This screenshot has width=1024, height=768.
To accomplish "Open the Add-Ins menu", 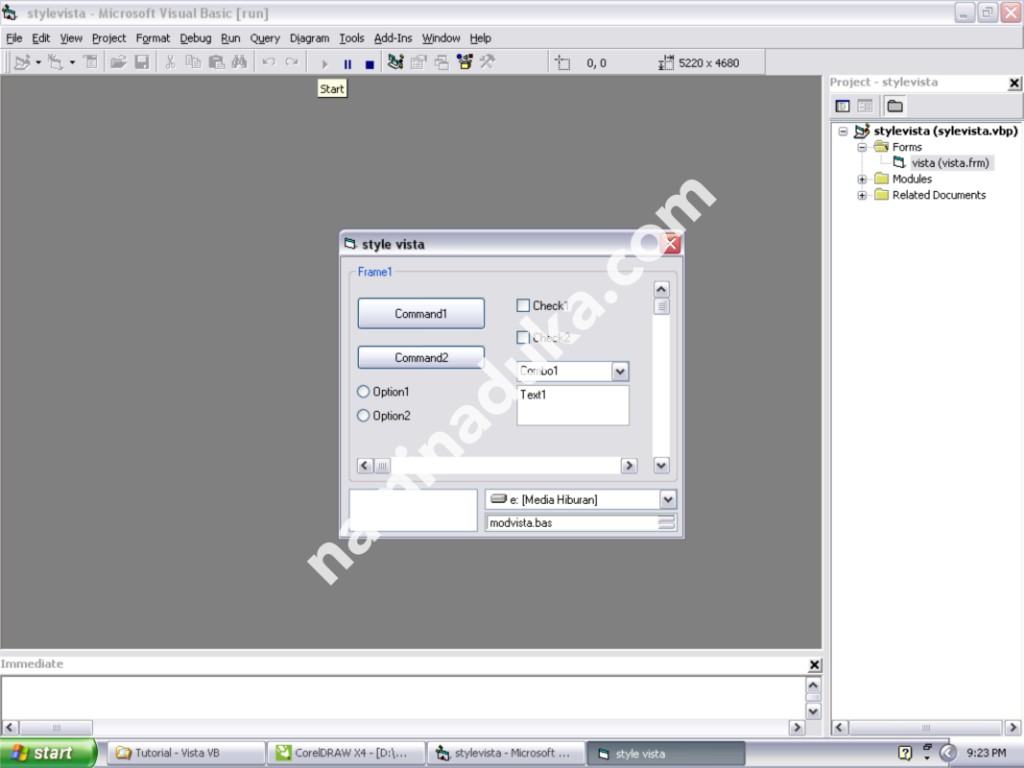I will [393, 38].
